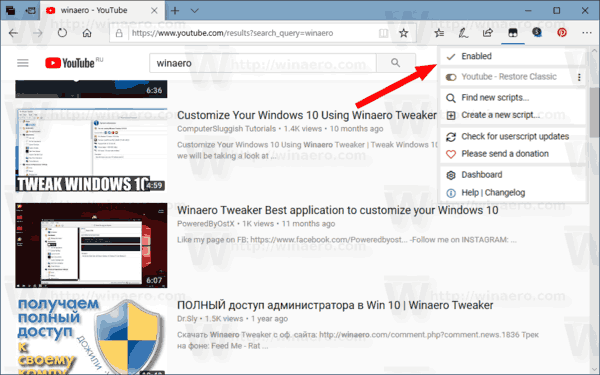Open Help | Changelog entry
This screenshot has width=600, height=375.
[x=513, y=192]
